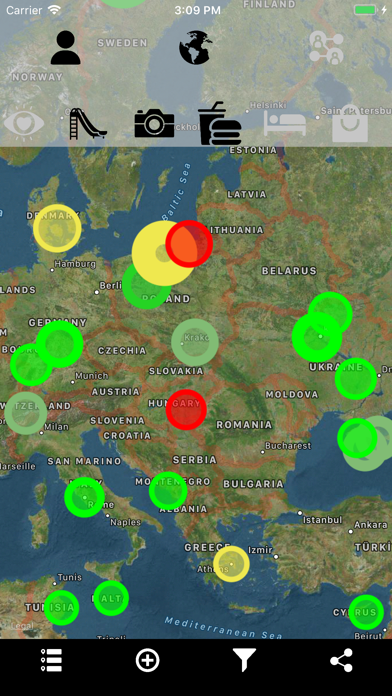Select the green marker near Rome

pyautogui.click(x=84, y=498)
